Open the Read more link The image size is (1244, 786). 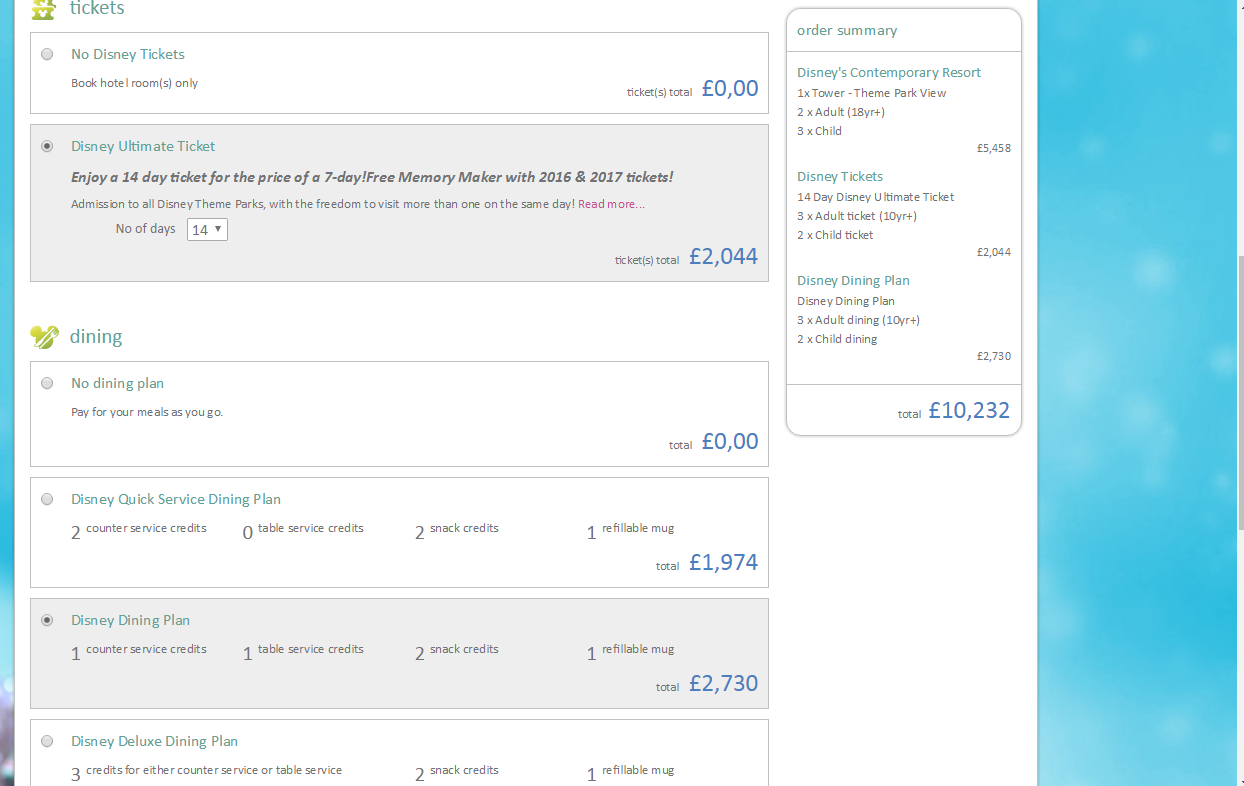(x=611, y=204)
